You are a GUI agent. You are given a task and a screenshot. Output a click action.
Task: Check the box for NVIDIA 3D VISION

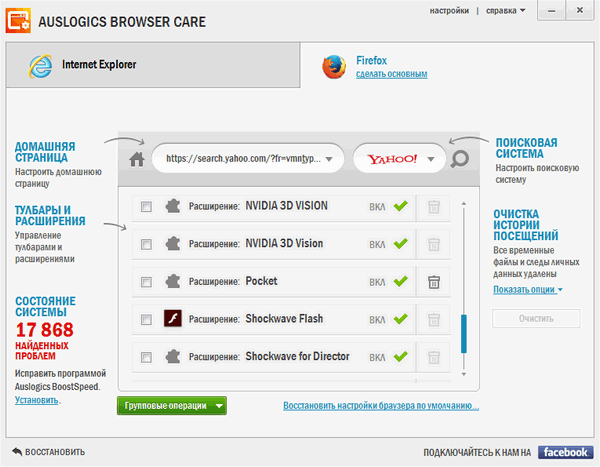coord(146,207)
